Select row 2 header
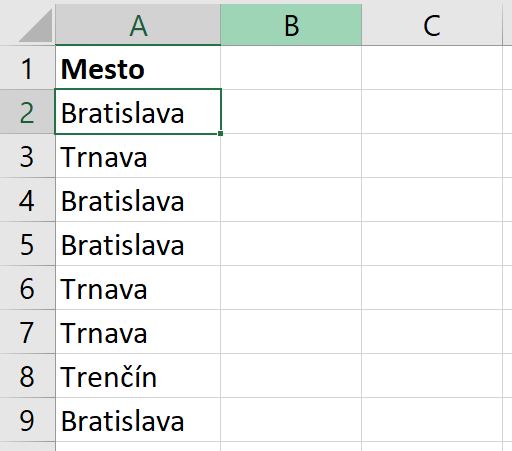The image size is (512, 451). click(x=27, y=112)
